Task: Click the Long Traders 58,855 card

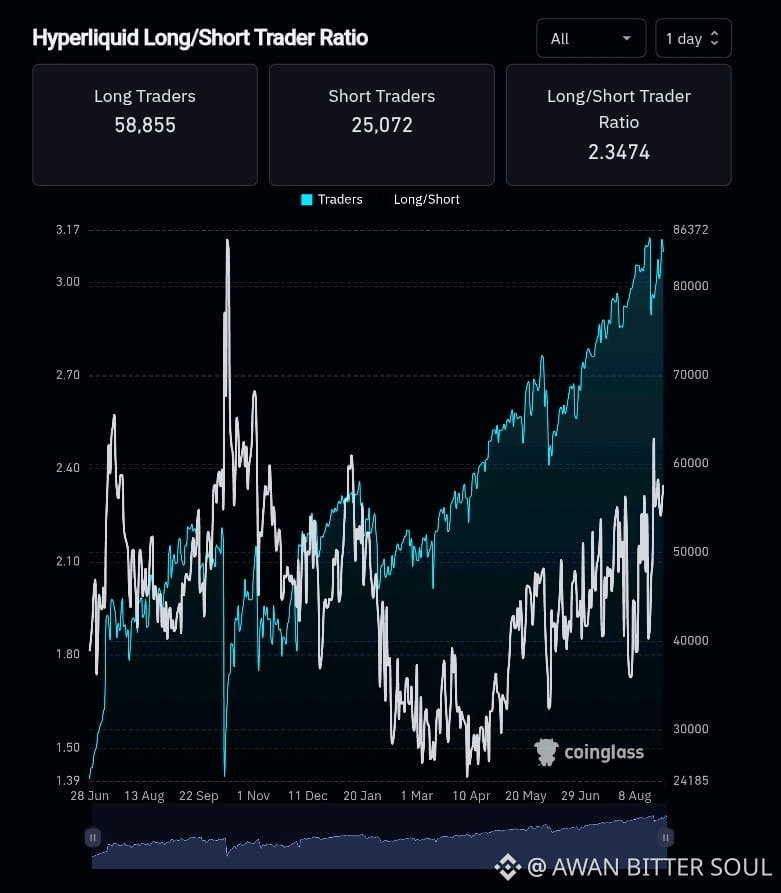Action: pos(145,125)
